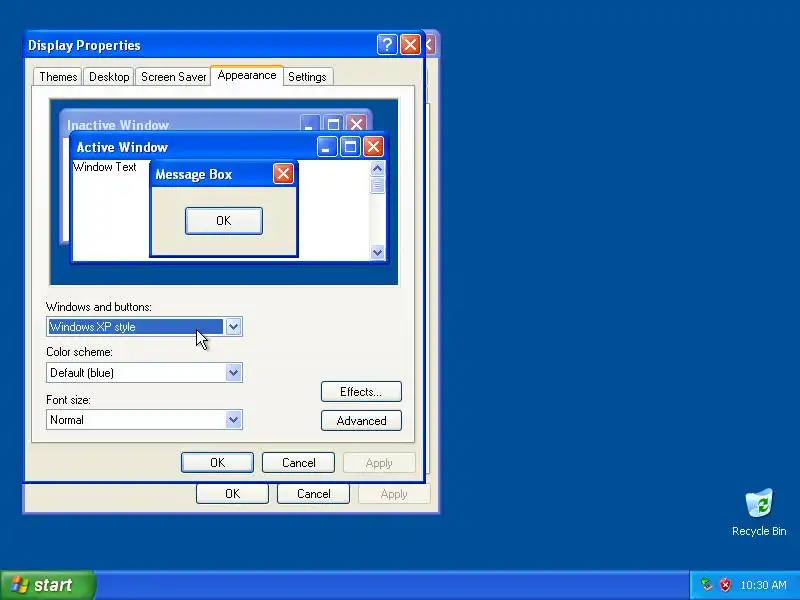The width and height of the screenshot is (800, 600).
Task: Click the Window Text in preview
Action: (x=105, y=167)
